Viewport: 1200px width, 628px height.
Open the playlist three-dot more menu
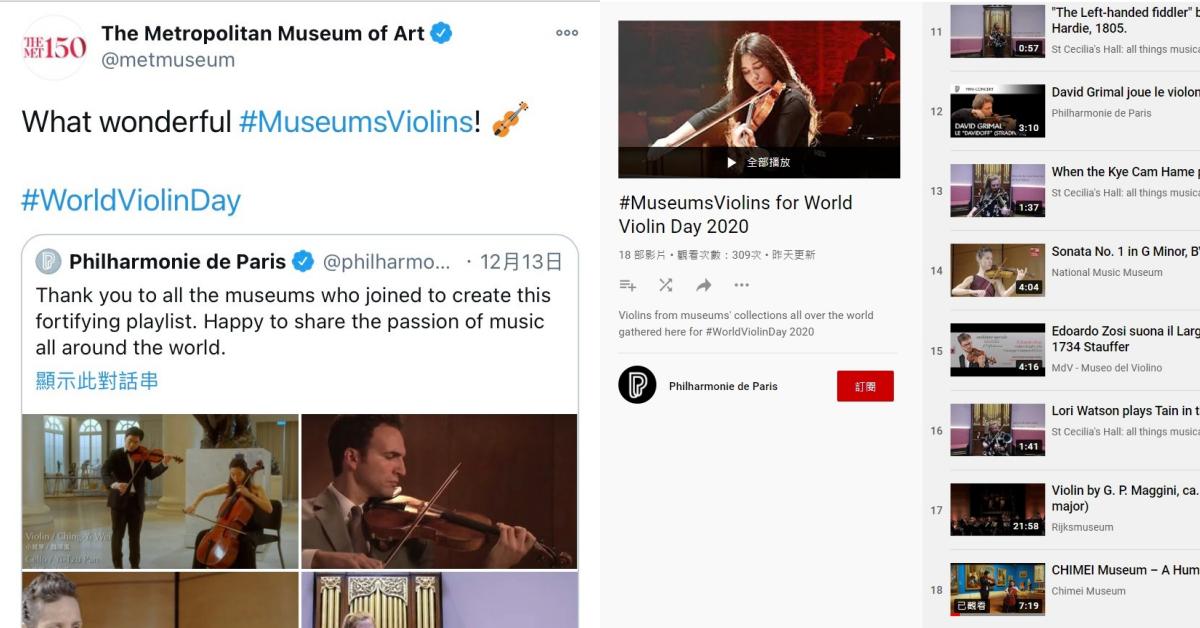(x=741, y=286)
